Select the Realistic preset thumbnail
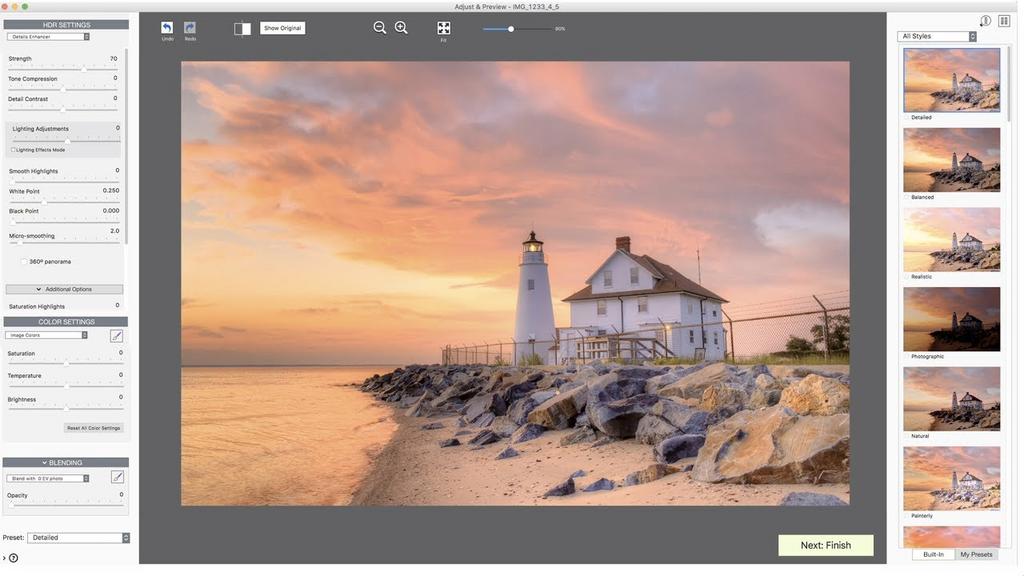This screenshot has width=1024, height=576. (952, 239)
